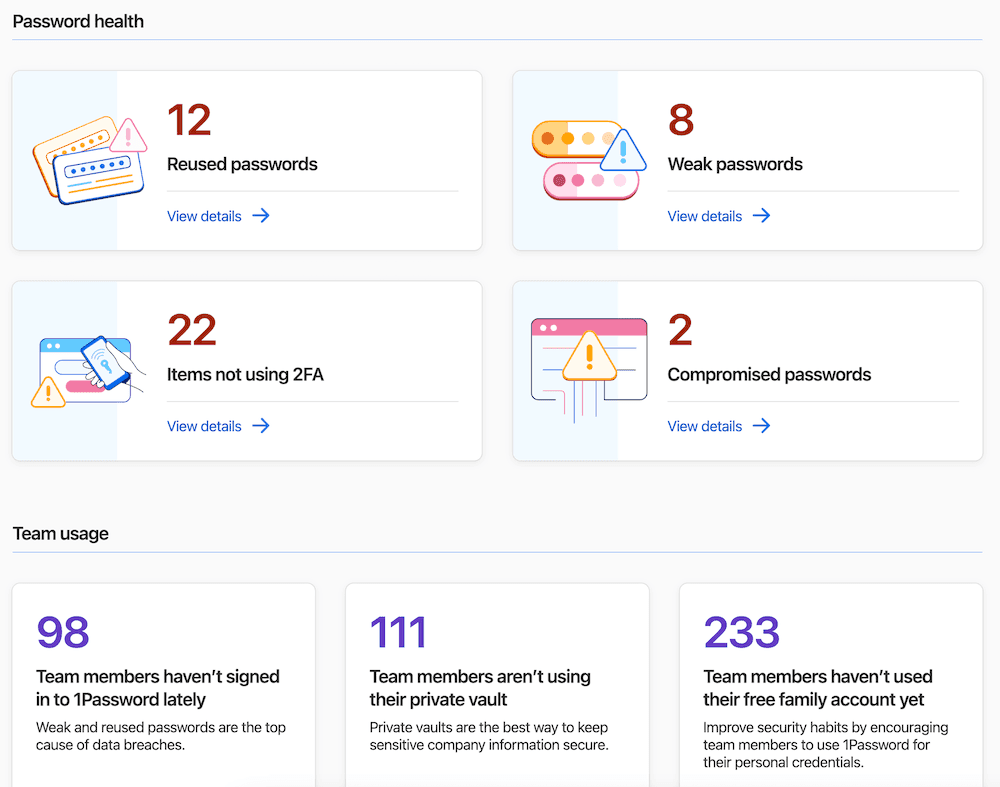
Task: Click the Reused passwords card illustration
Action: coord(90,160)
